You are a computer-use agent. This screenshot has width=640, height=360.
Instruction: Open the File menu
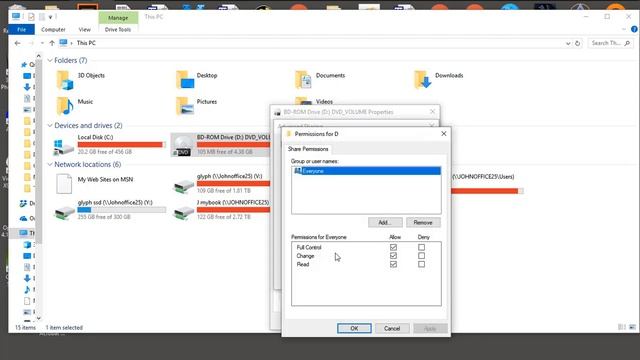(22, 29)
